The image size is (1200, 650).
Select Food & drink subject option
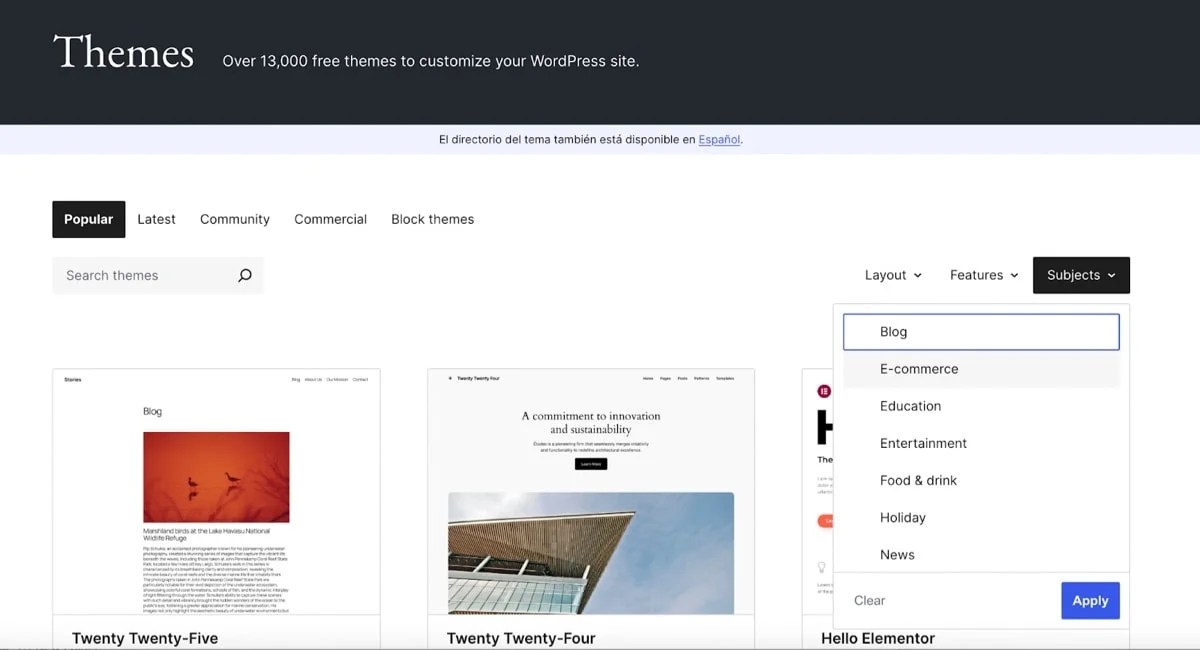click(981, 480)
